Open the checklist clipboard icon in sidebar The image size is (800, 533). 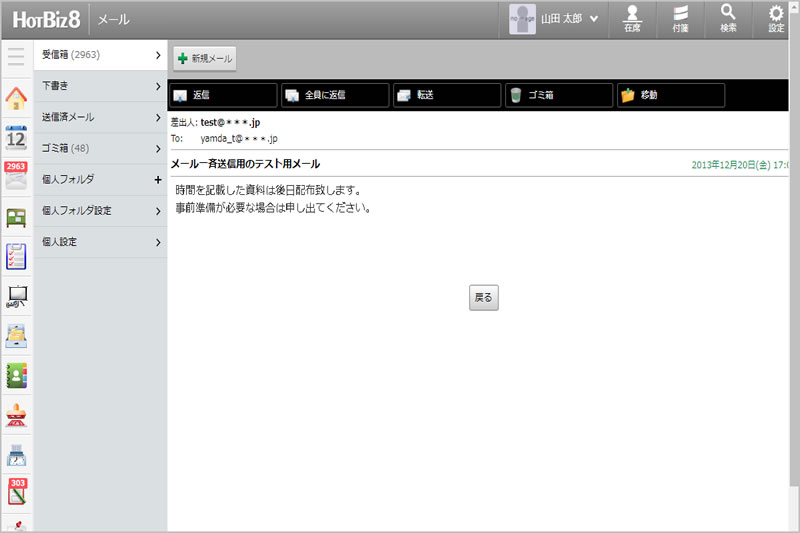(x=16, y=256)
